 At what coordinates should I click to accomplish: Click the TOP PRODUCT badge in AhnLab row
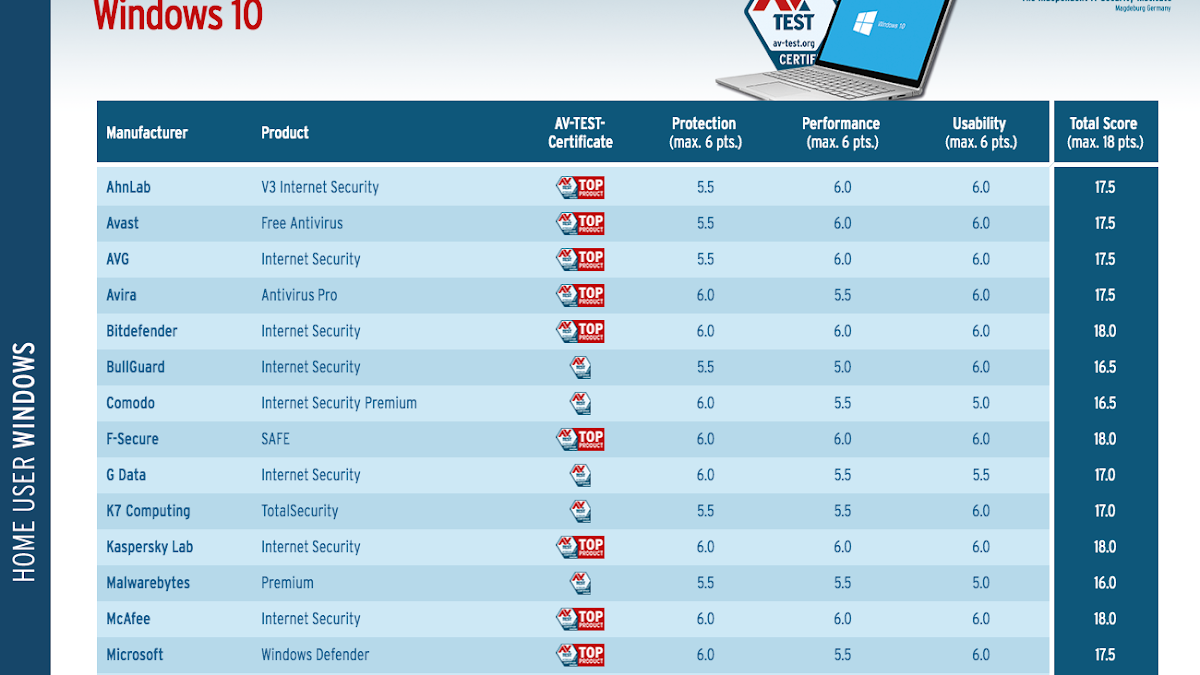(x=580, y=187)
